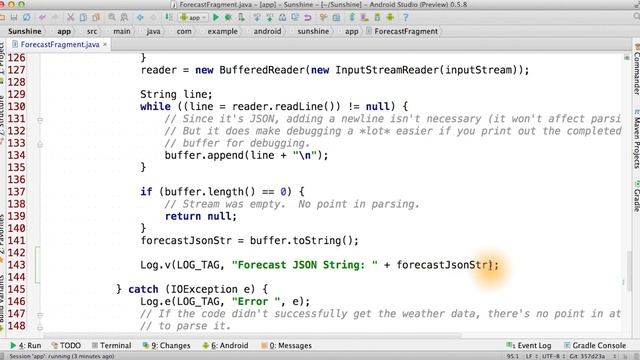This screenshot has width=640, height=360.
Task: Click the Synchronize toolbar icon
Action: coord(27,18)
